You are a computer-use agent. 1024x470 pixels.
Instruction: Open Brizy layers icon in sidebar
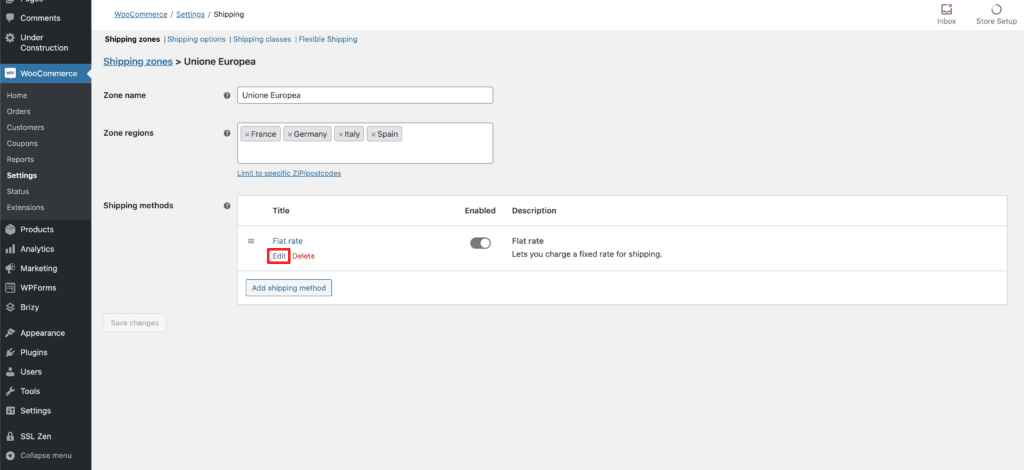pyautogui.click(x=10, y=307)
